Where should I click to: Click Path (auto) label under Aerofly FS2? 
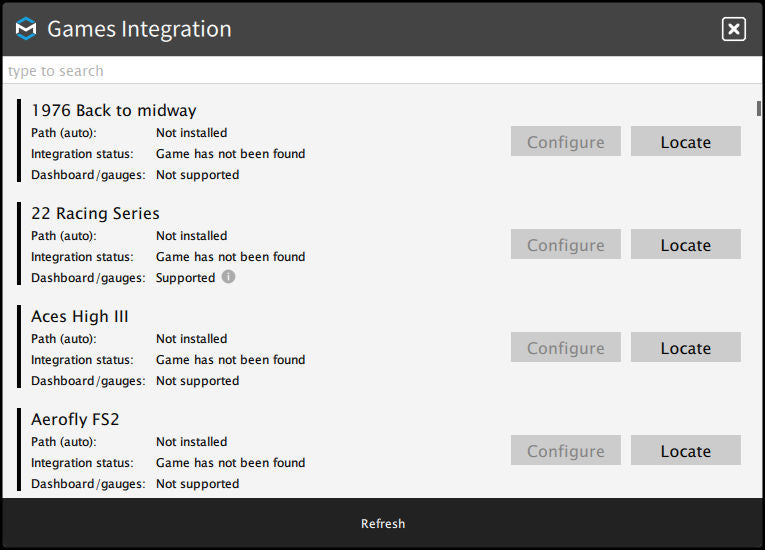(x=63, y=442)
